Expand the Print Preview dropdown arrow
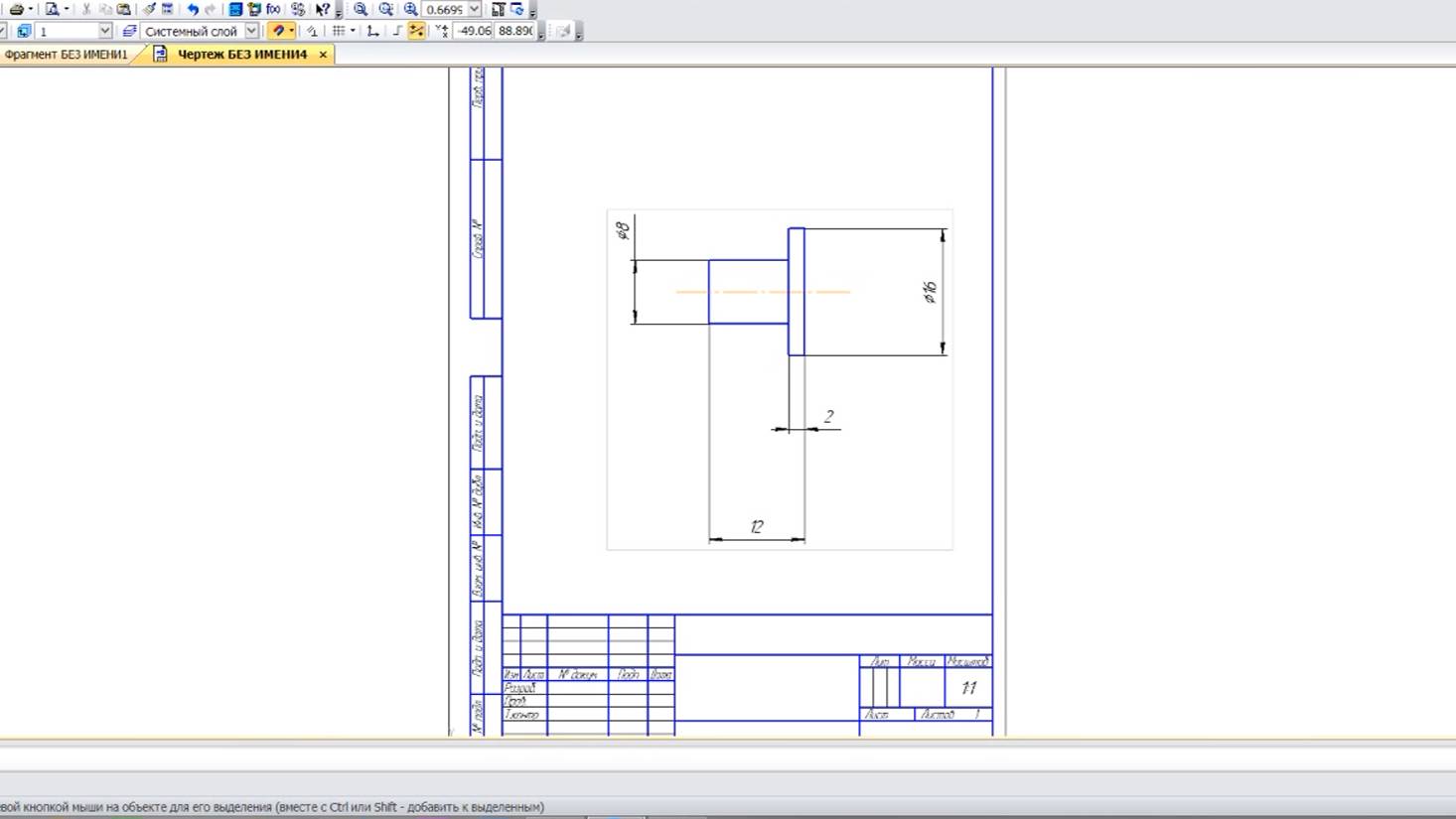The height and width of the screenshot is (819, 1456). point(66,9)
